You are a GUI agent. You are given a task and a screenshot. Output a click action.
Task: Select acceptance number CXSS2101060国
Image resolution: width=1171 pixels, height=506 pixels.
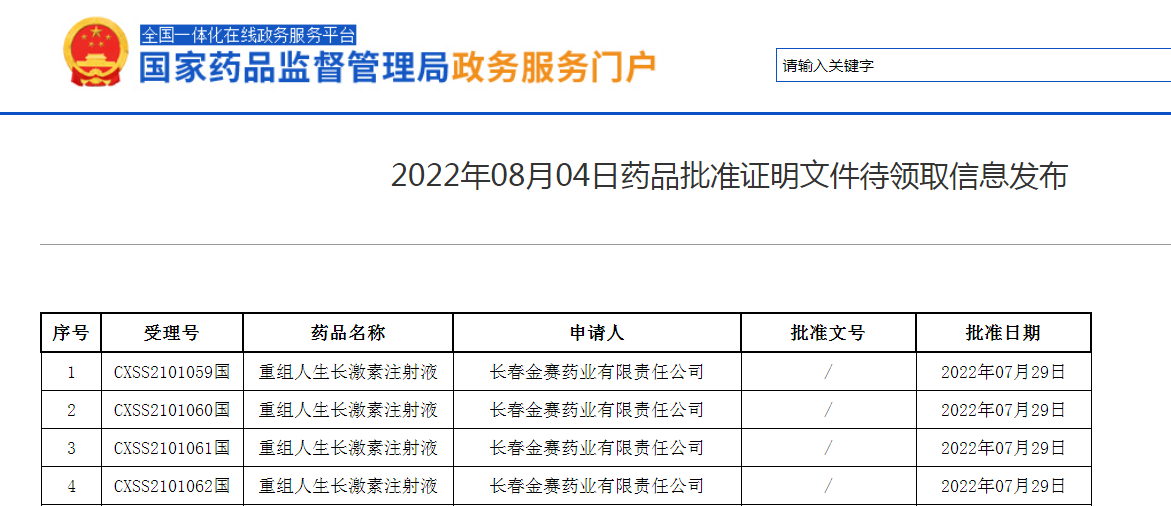(172, 410)
